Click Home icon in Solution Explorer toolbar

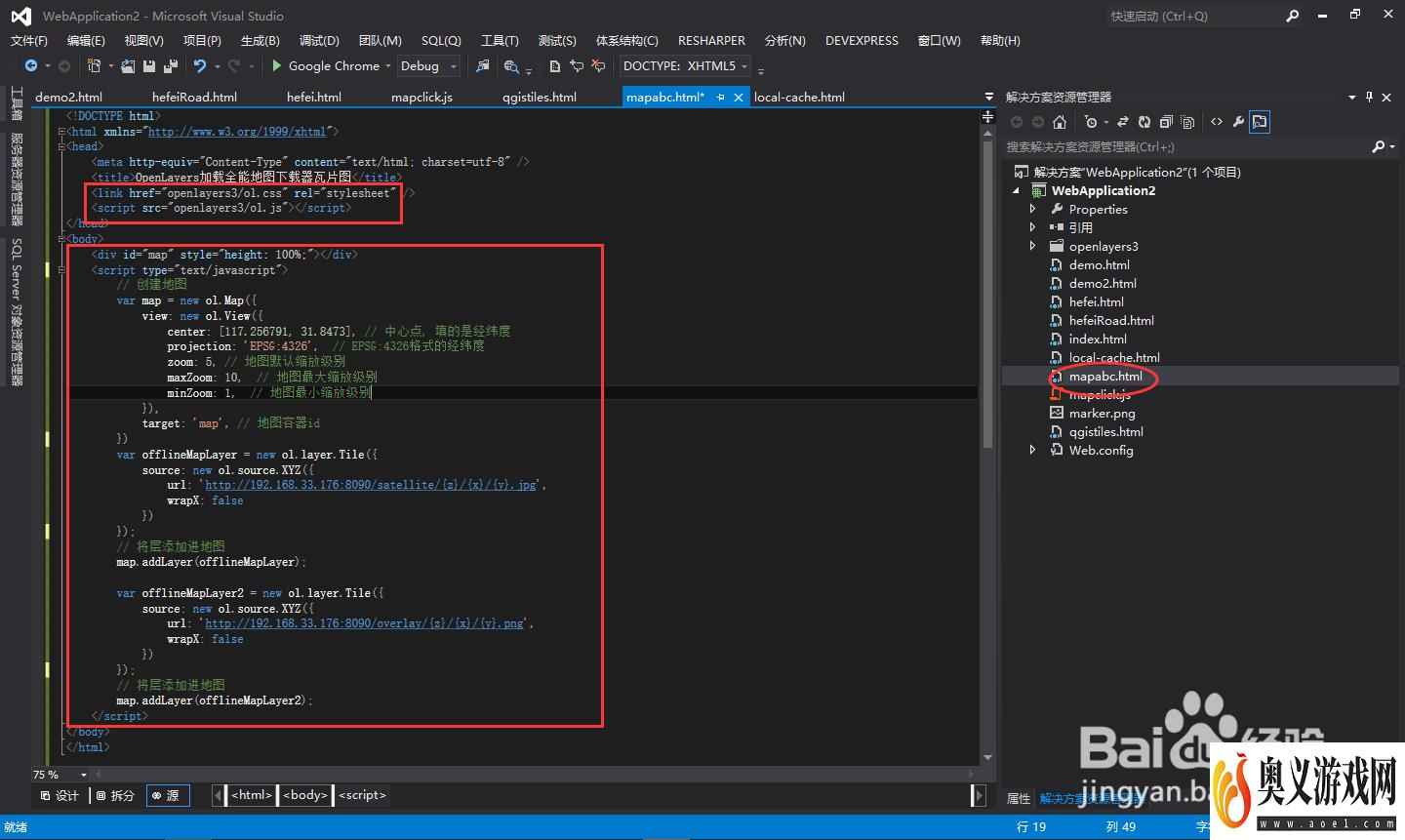pyautogui.click(x=1060, y=122)
